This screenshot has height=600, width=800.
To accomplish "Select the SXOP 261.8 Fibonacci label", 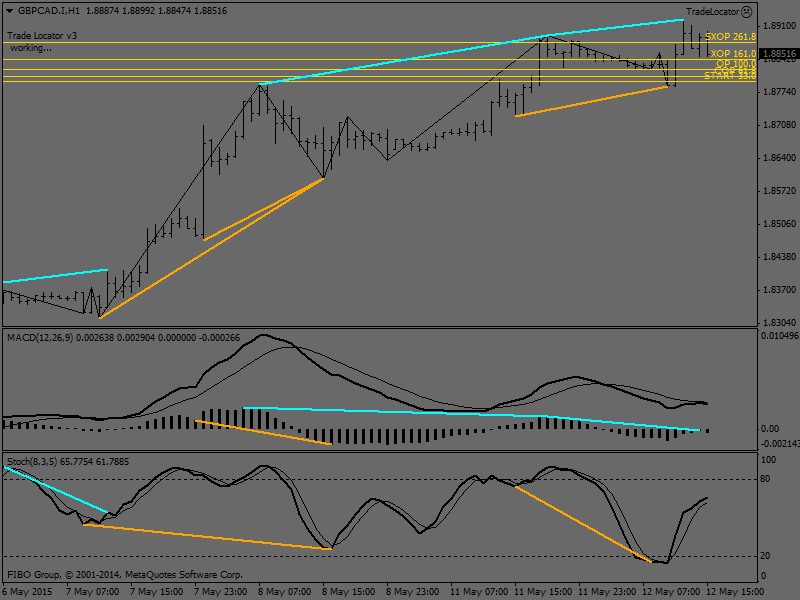I will click(730, 37).
